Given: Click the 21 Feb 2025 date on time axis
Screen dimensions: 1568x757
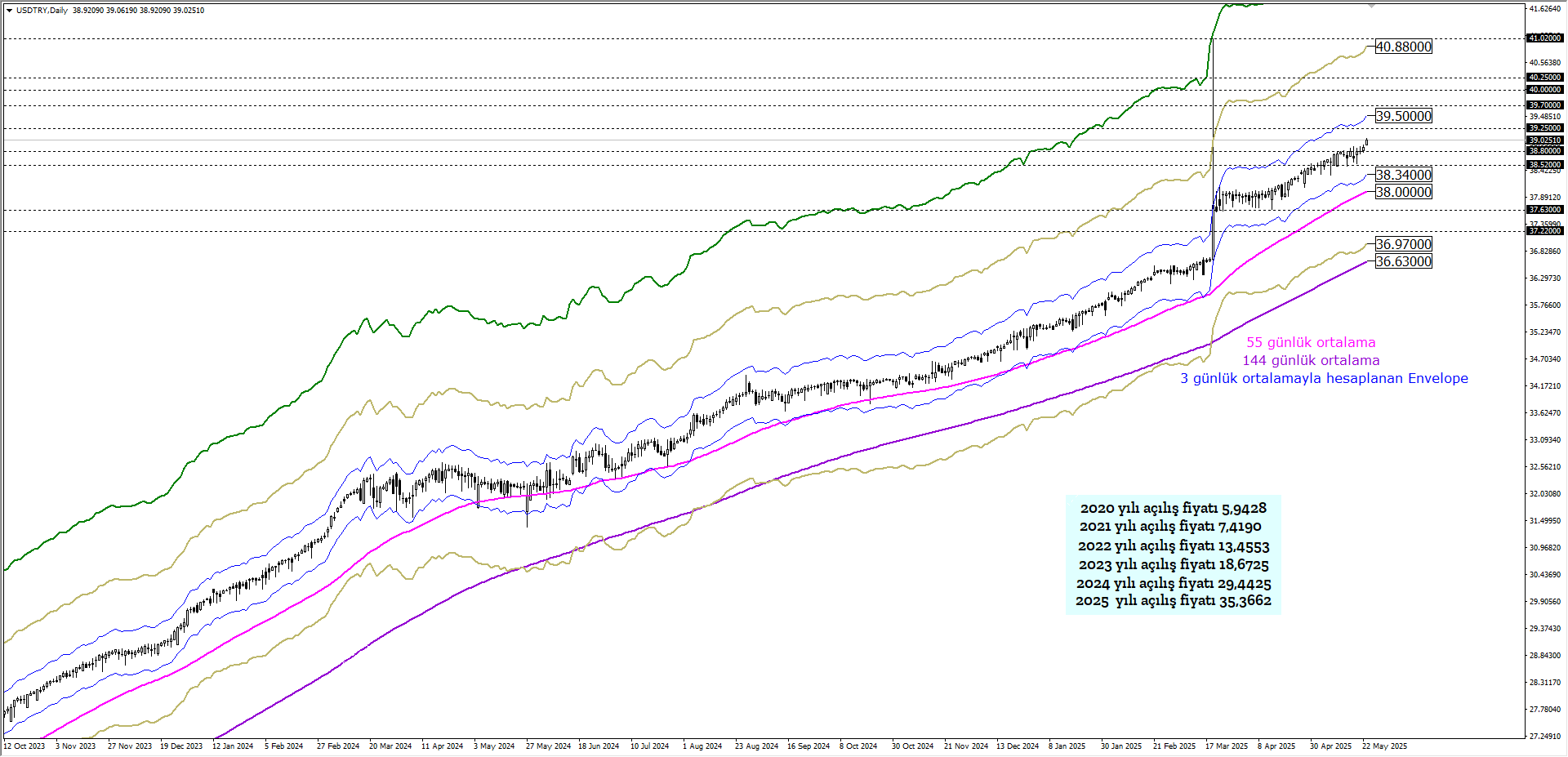Looking at the screenshot, I should click(1174, 746).
